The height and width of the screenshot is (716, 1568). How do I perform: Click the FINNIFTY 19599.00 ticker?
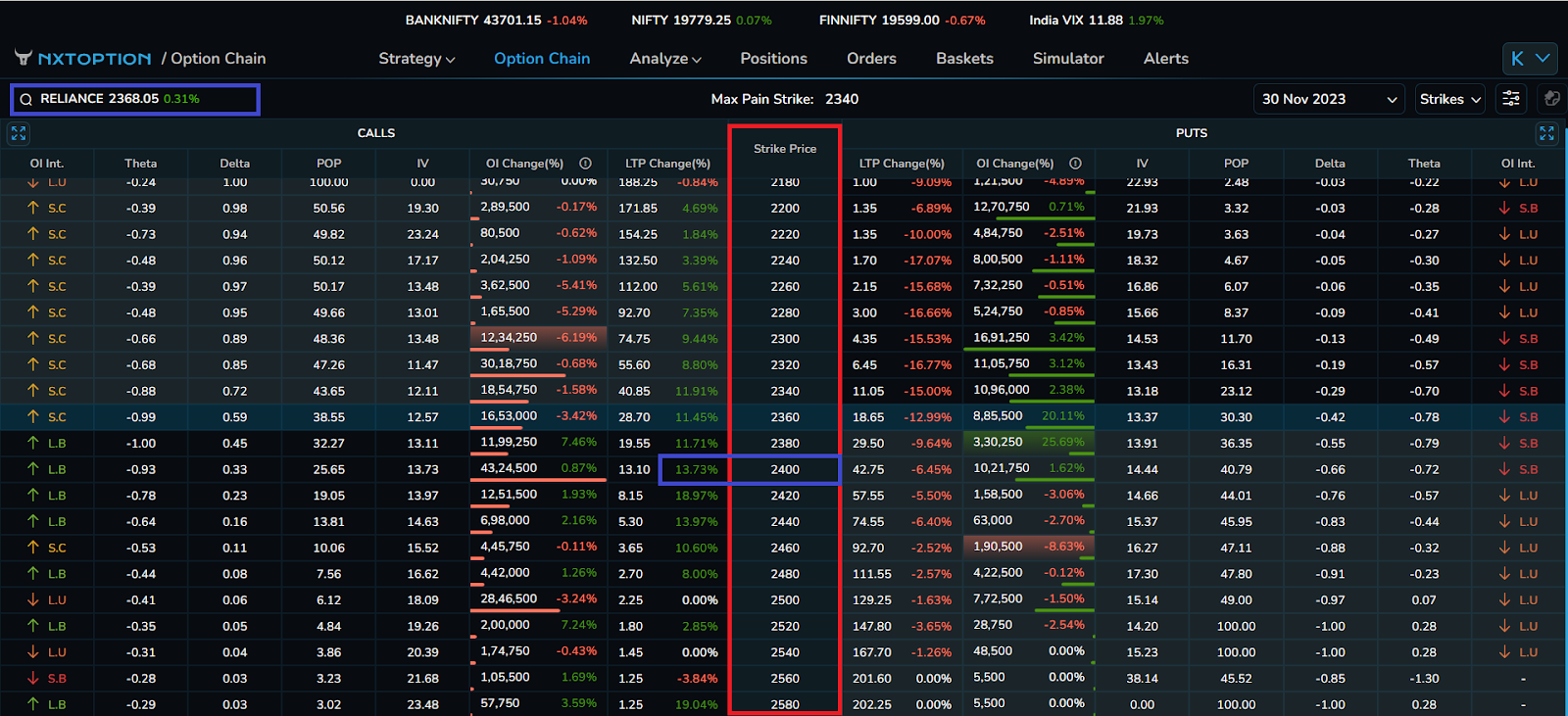point(902,20)
